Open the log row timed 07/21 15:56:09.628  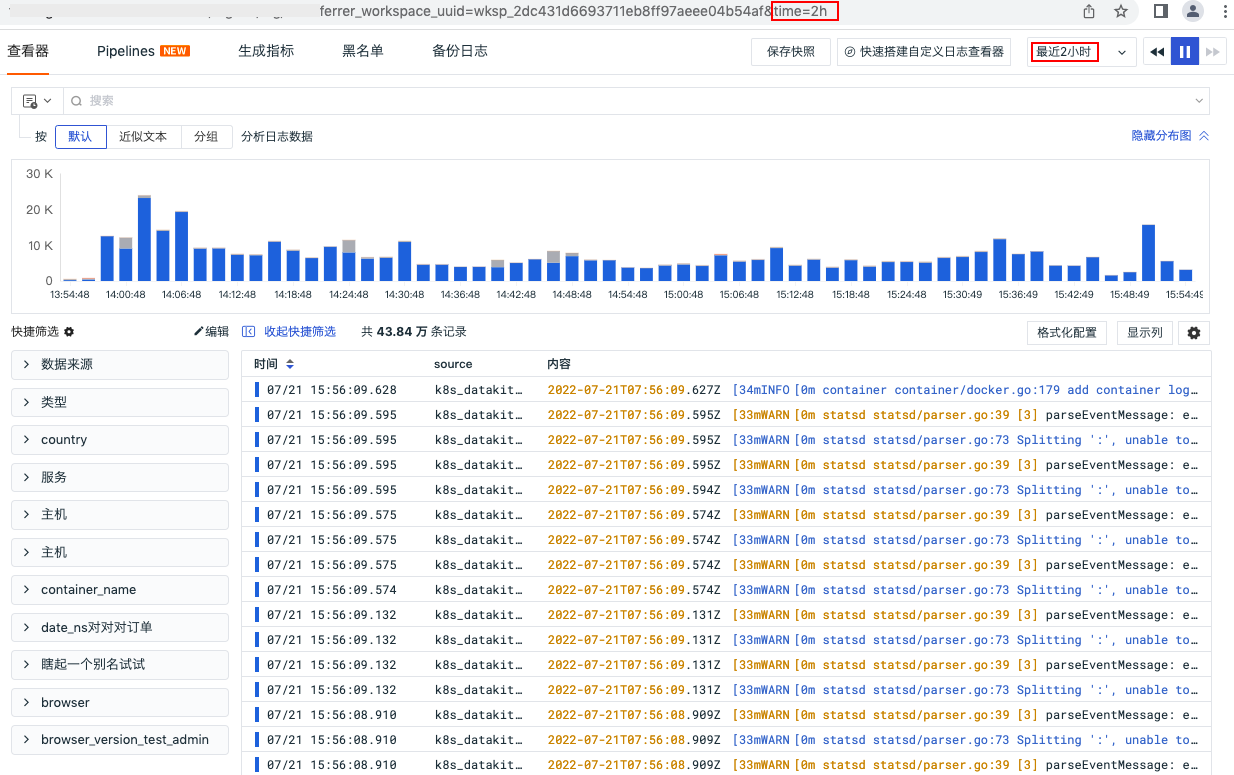[x=726, y=390]
